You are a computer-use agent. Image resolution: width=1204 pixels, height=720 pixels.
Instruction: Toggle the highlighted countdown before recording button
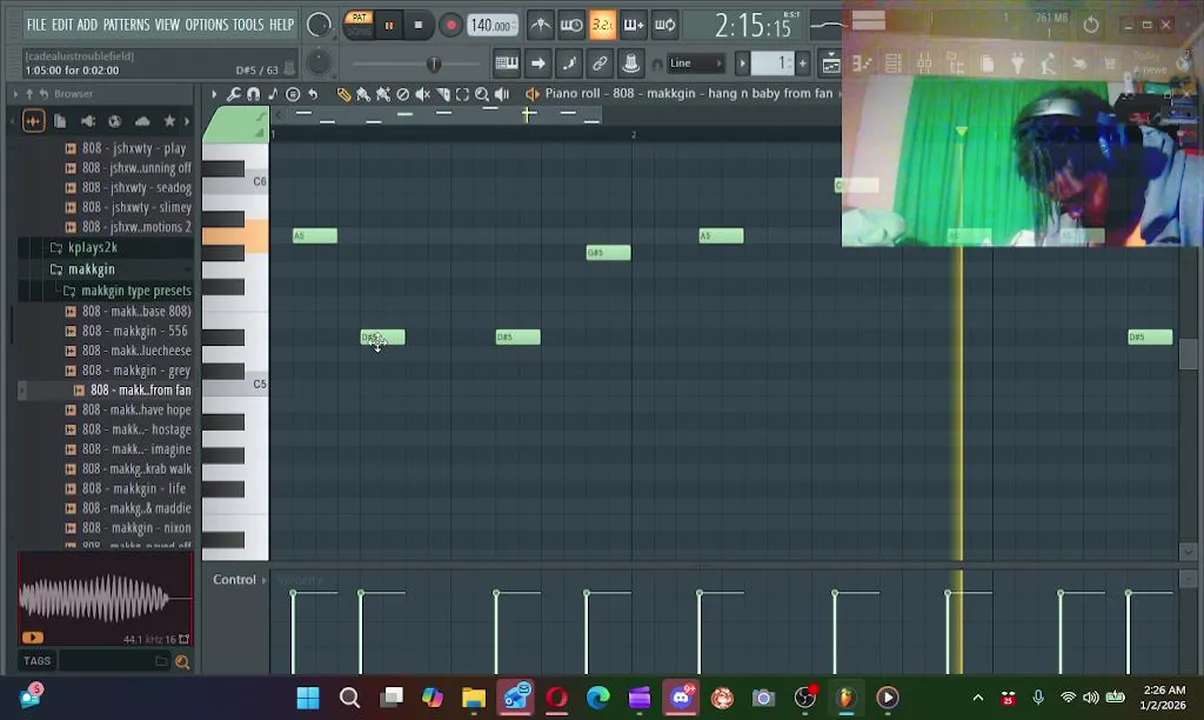(x=602, y=25)
